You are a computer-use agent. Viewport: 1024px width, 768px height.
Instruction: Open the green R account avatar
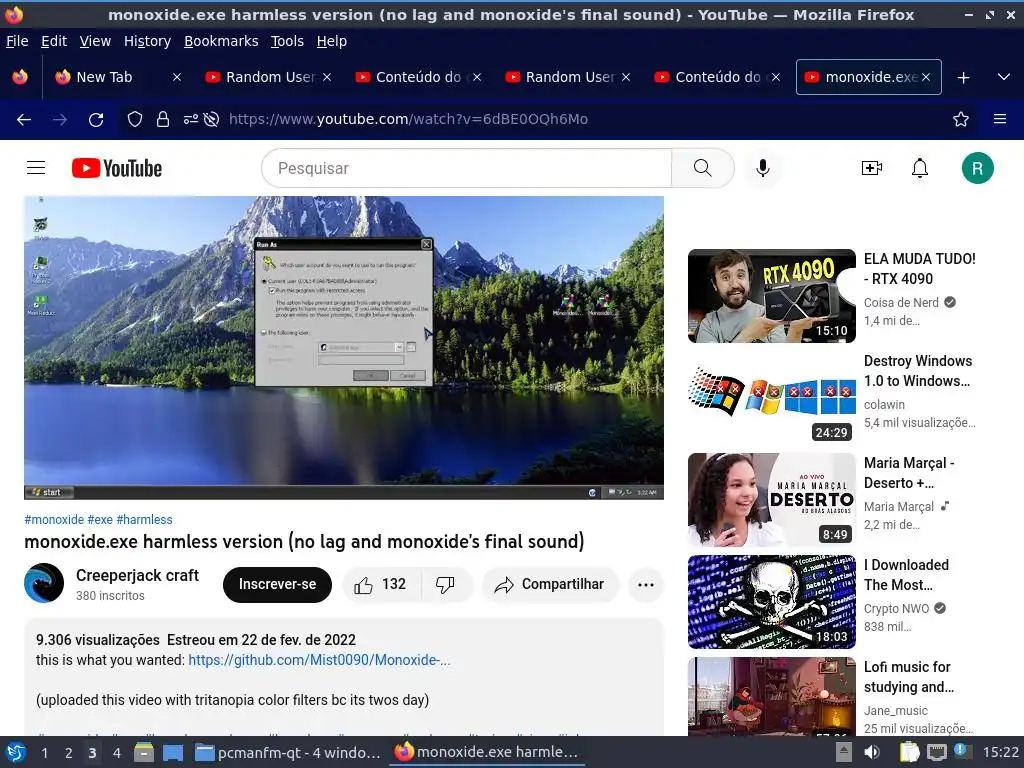(978, 168)
